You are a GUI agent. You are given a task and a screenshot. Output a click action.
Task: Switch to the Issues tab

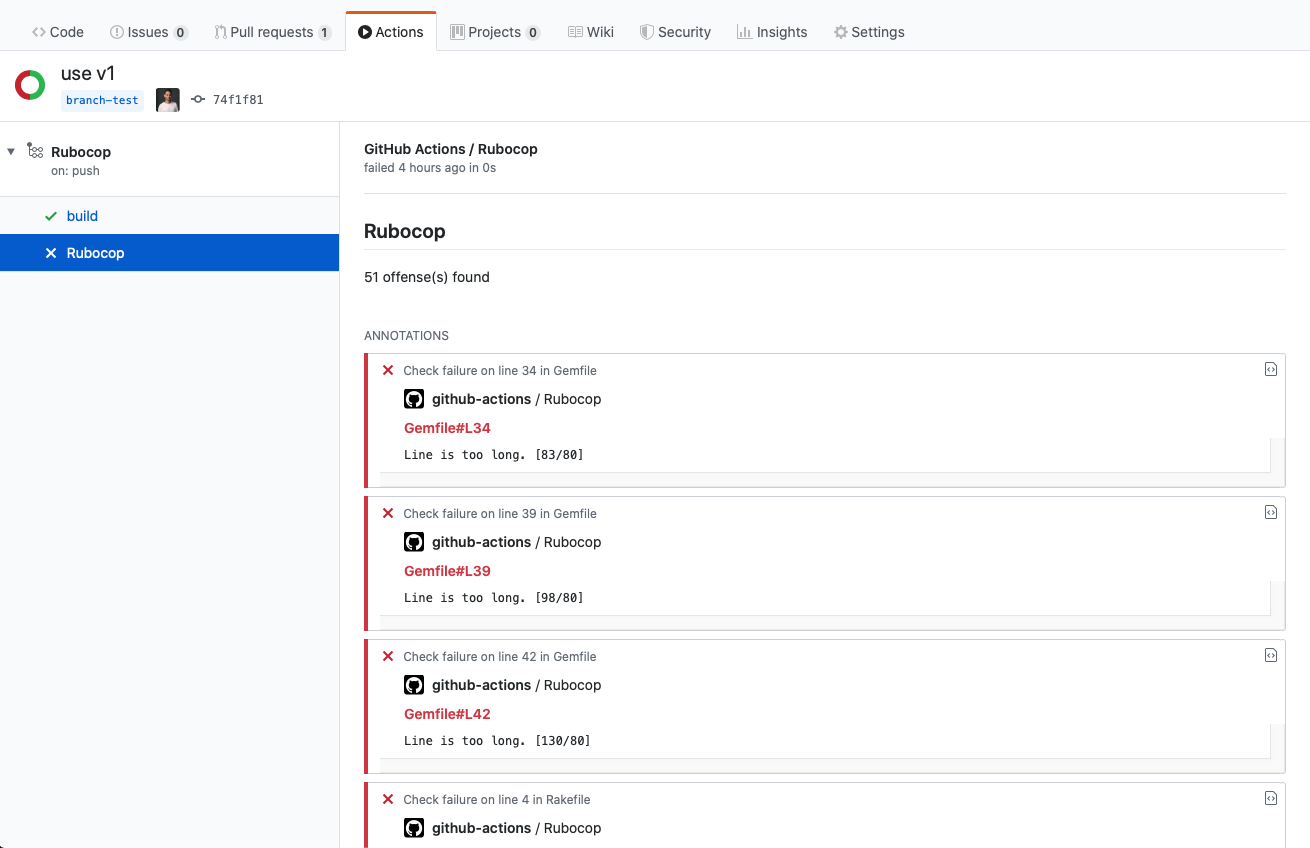(148, 32)
